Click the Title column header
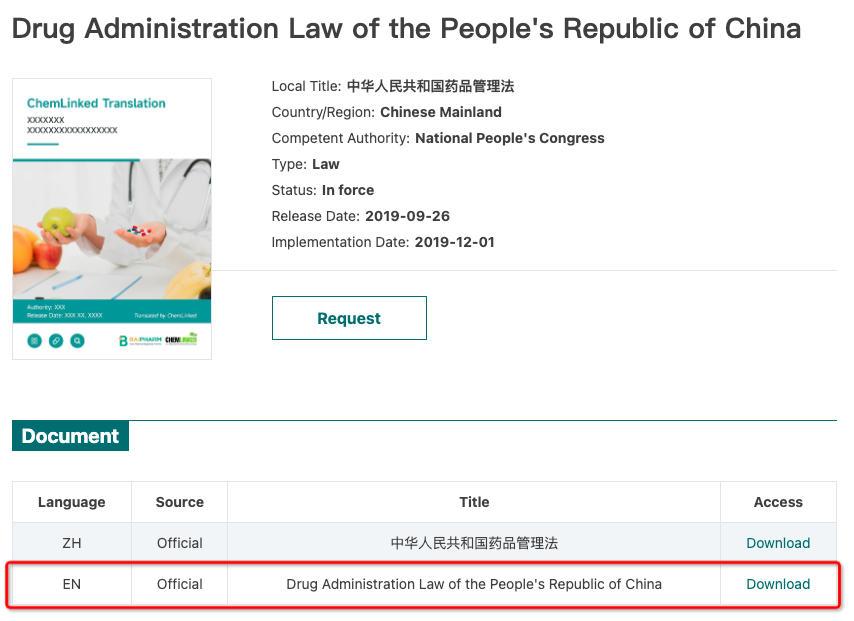Viewport: 854px width, 621px height. click(474, 502)
